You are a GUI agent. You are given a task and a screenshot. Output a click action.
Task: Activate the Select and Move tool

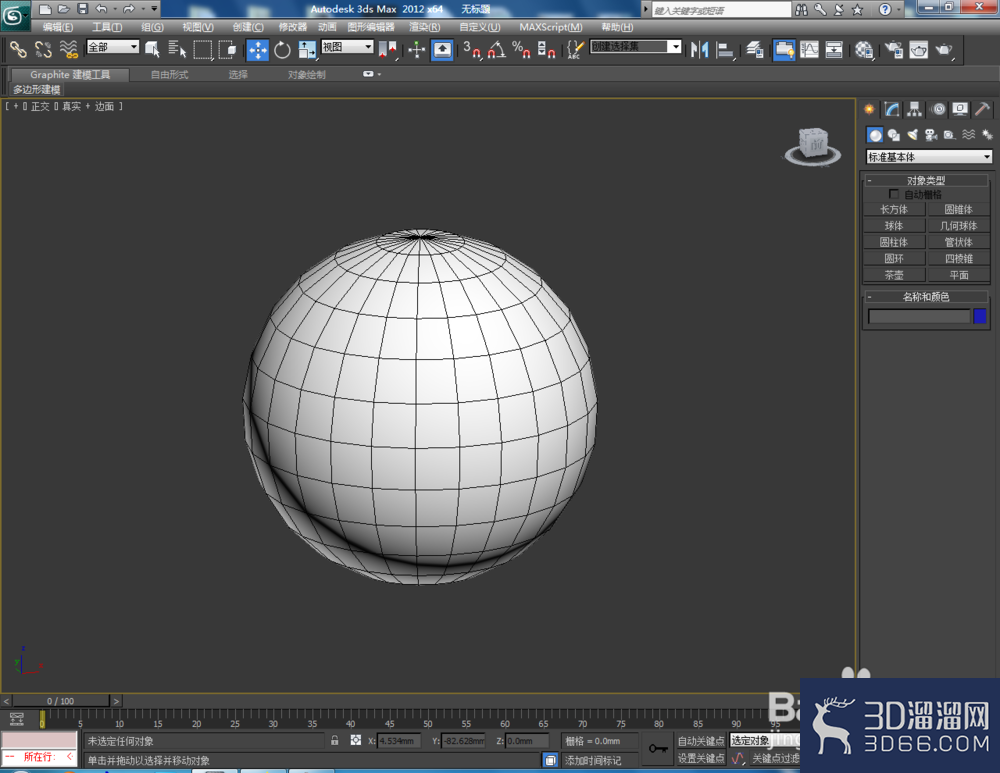click(257, 49)
